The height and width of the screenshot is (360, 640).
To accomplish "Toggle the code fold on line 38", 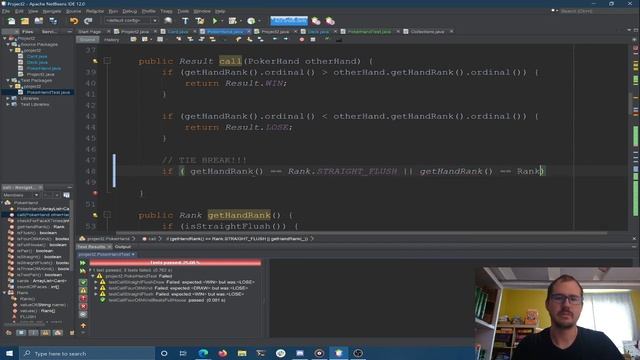I will click(x=107, y=61).
